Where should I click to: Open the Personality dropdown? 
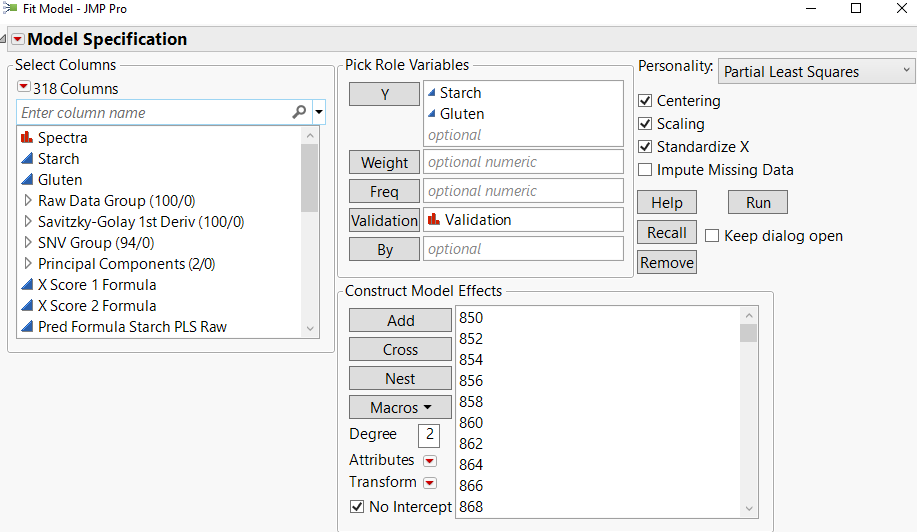pos(816,71)
